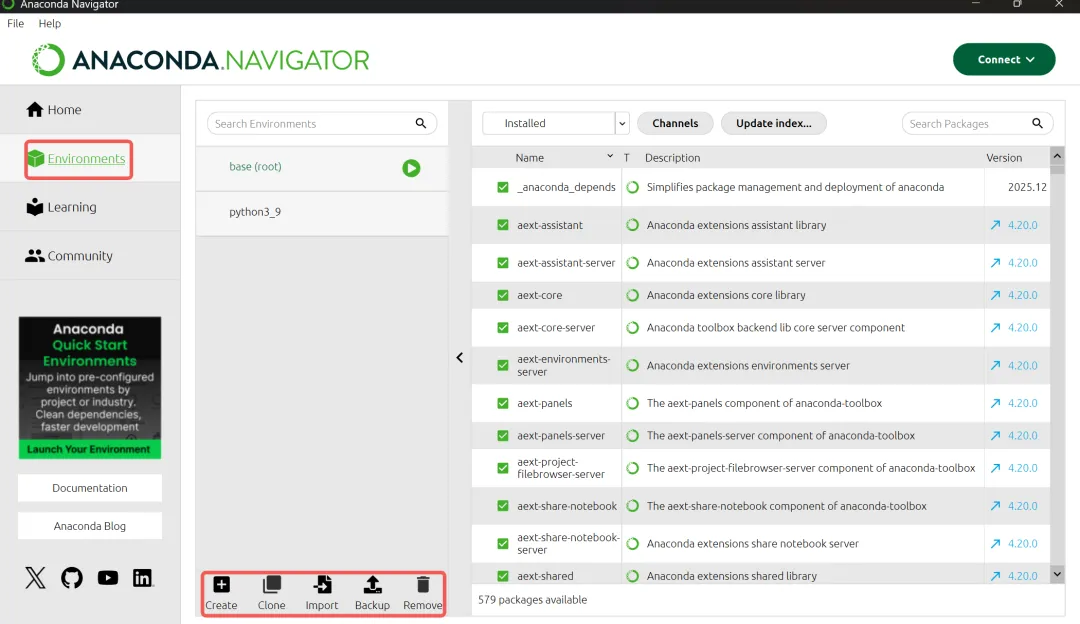The width and height of the screenshot is (1080, 624).
Task: Toggle the aext-core package checkbox
Action: [503, 295]
